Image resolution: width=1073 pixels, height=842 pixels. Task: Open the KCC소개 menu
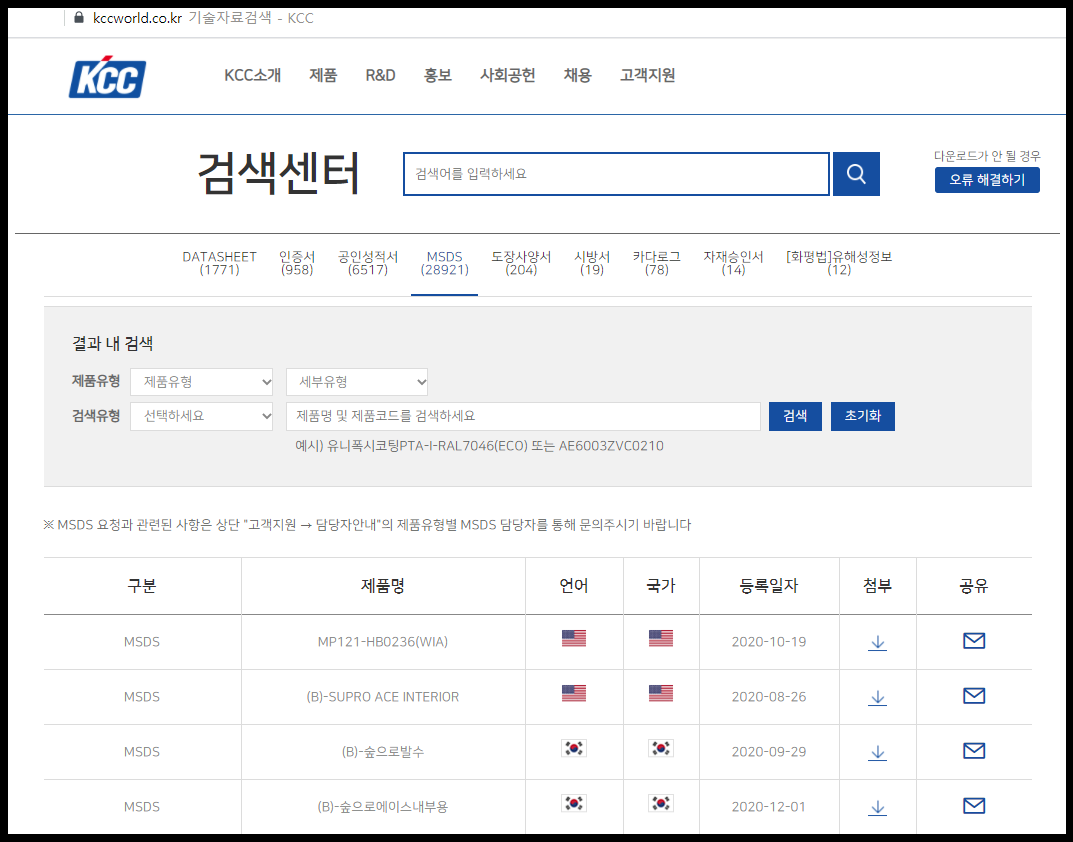[x=253, y=75]
